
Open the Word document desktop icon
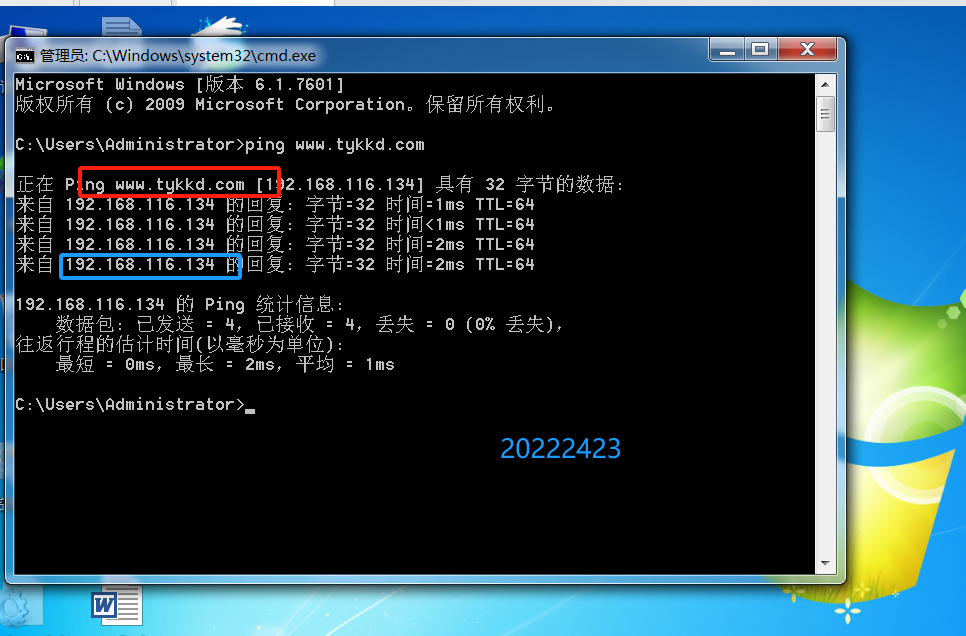coord(117,604)
